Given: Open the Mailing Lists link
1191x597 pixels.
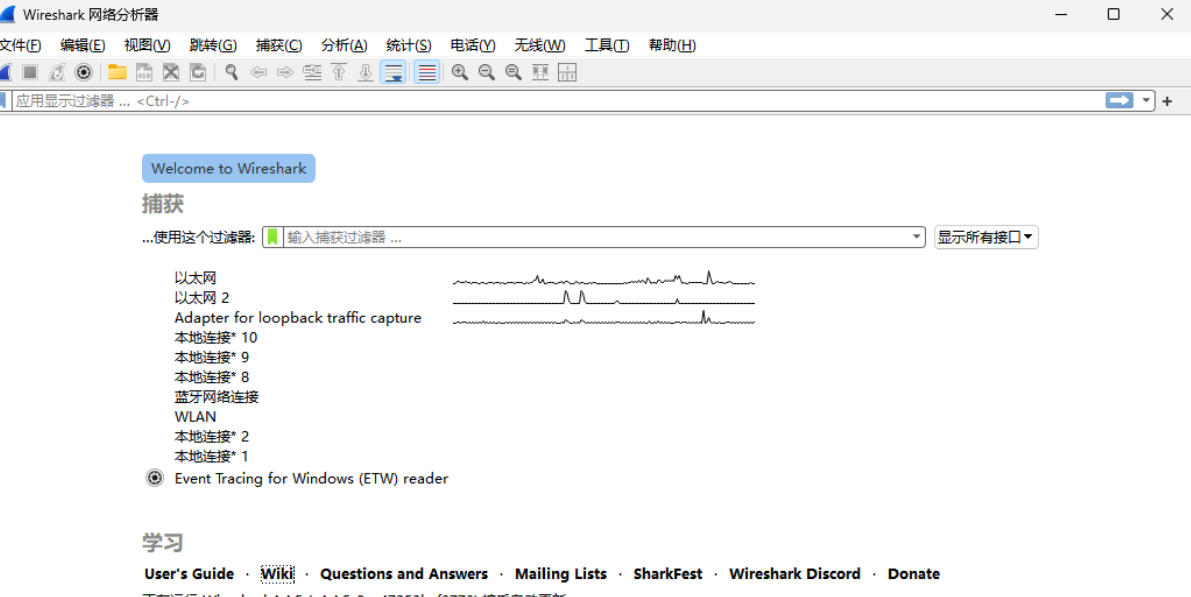Looking at the screenshot, I should click(561, 573).
